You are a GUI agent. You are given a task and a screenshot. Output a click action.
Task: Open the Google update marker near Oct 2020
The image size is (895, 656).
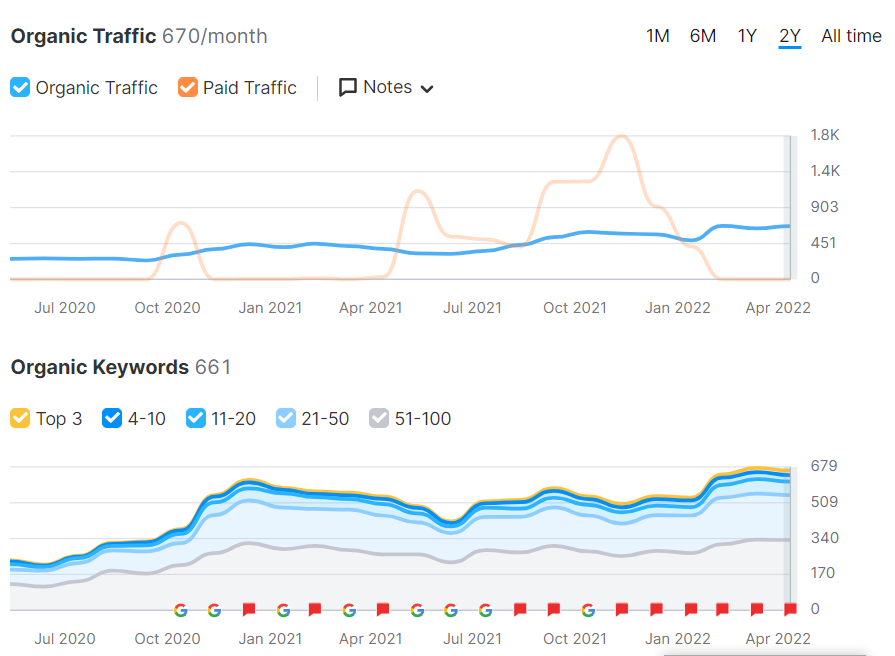coord(181,609)
